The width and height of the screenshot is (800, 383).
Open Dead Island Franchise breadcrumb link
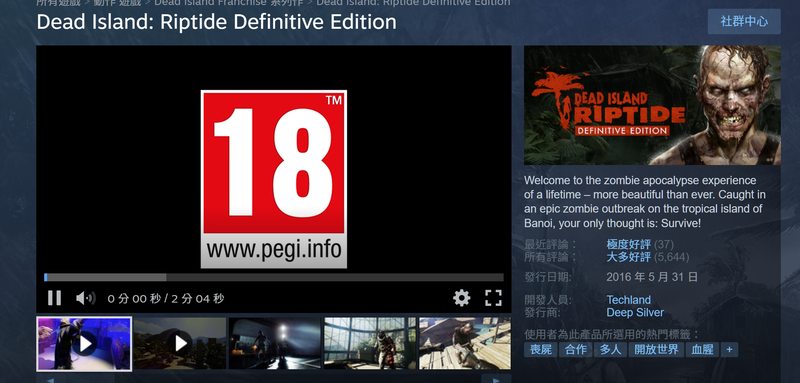click(228, 3)
